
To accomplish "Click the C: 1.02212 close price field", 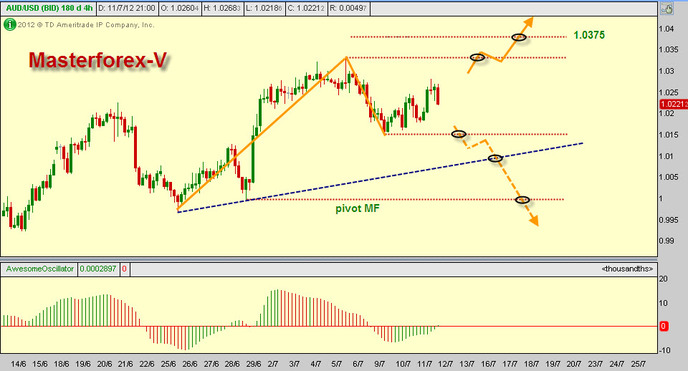I will (x=307, y=8).
